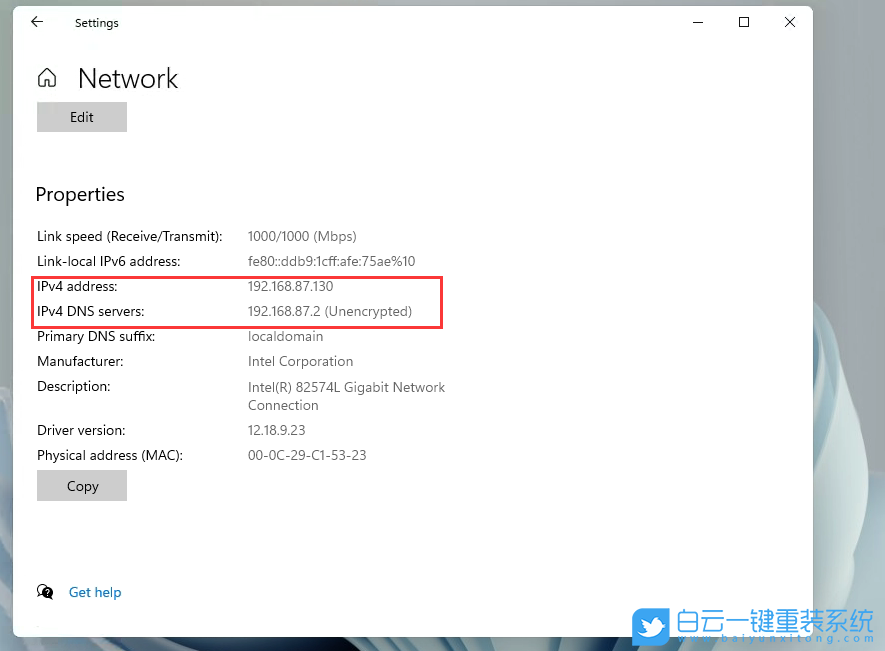Image resolution: width=885 pixels, height=651 pixels.
Task: Select the Properties section heading
Action: [80, 194]
